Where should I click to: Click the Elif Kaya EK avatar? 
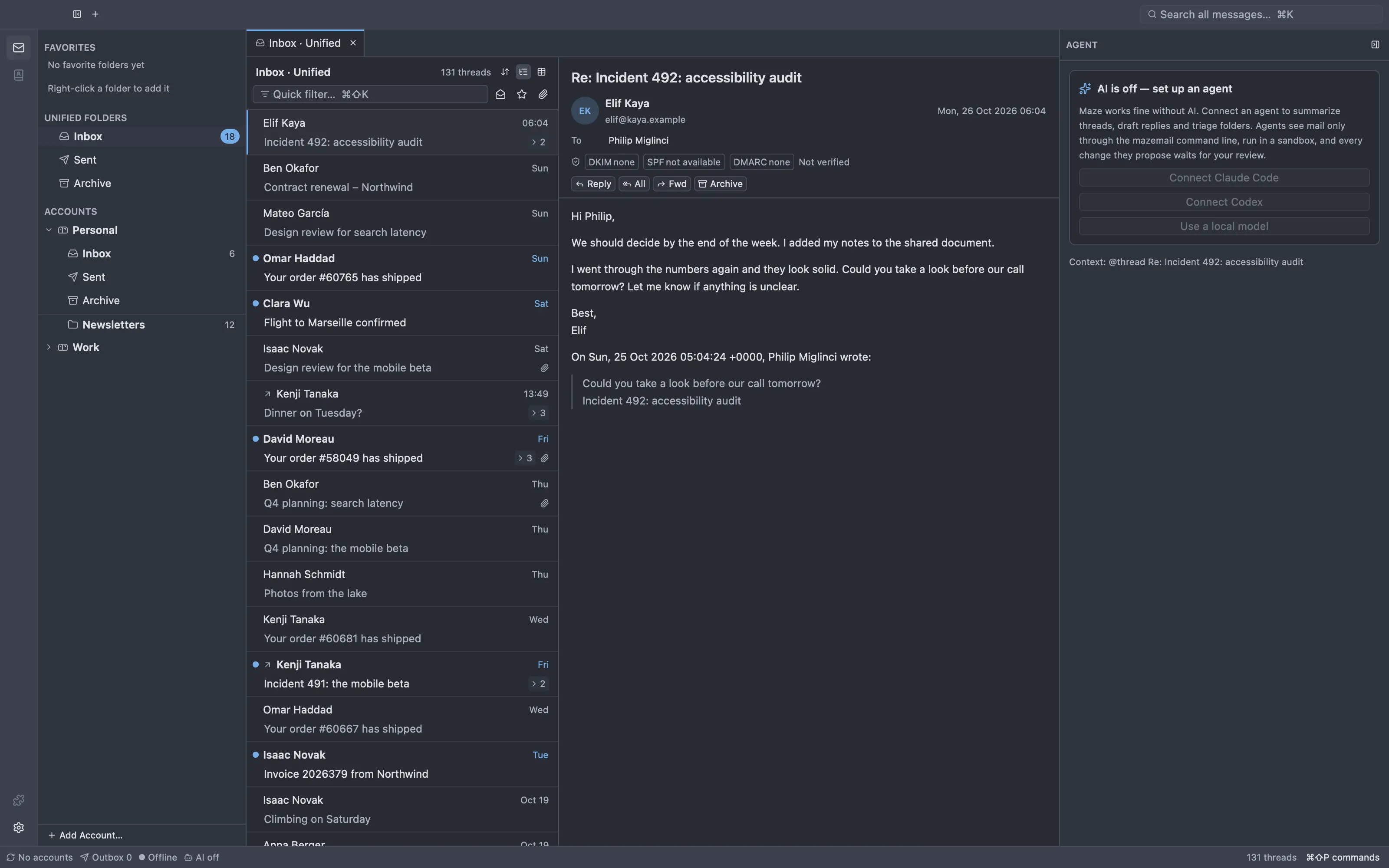click(x=584, y=111)
